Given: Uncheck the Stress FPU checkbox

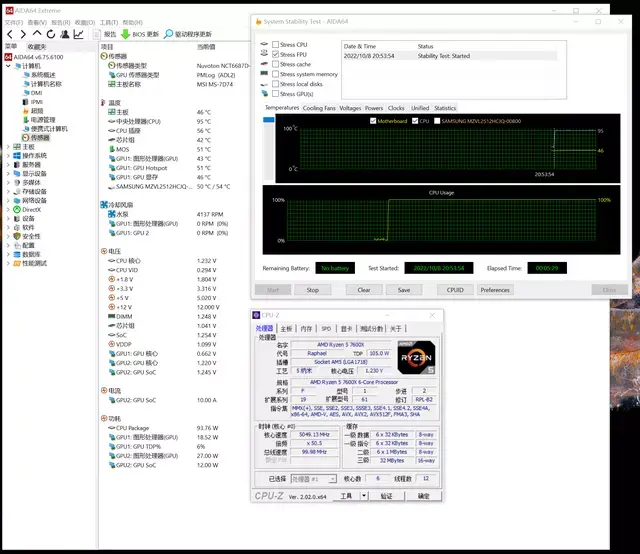Looking at the screenshot, I should [276, 54].
